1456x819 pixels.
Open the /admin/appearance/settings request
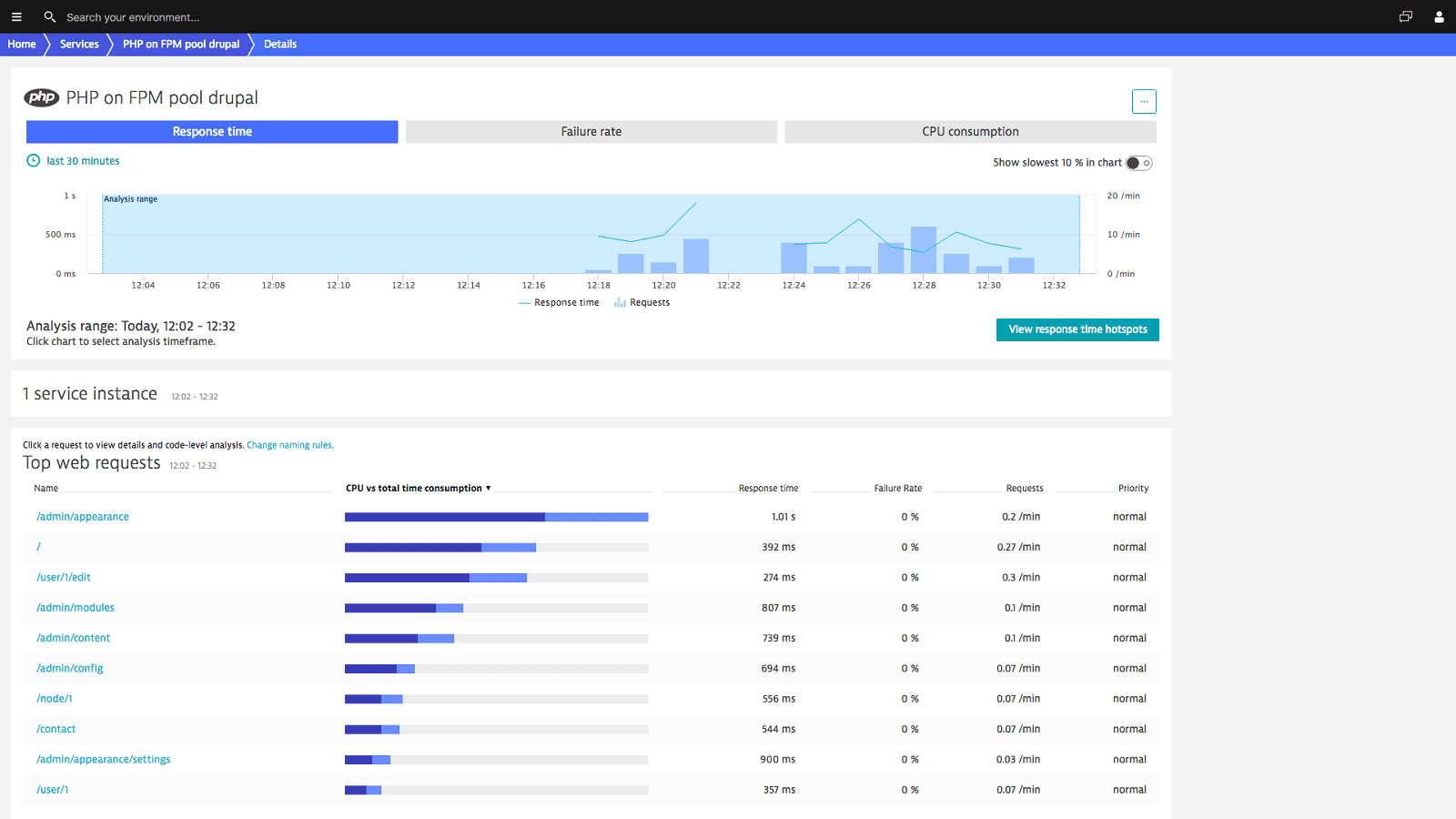(104, 760)
